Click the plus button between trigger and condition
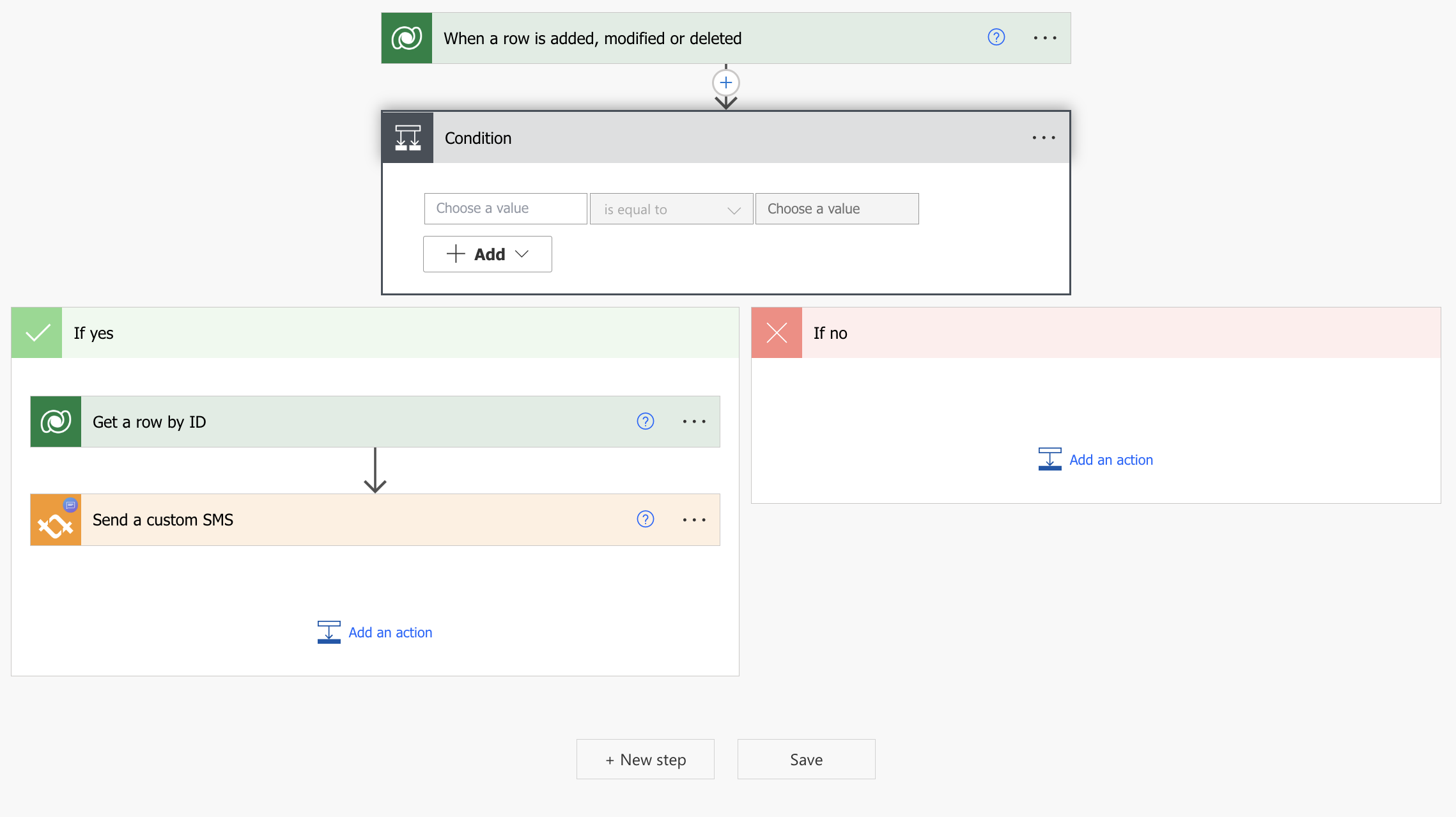 click(725, 83)
